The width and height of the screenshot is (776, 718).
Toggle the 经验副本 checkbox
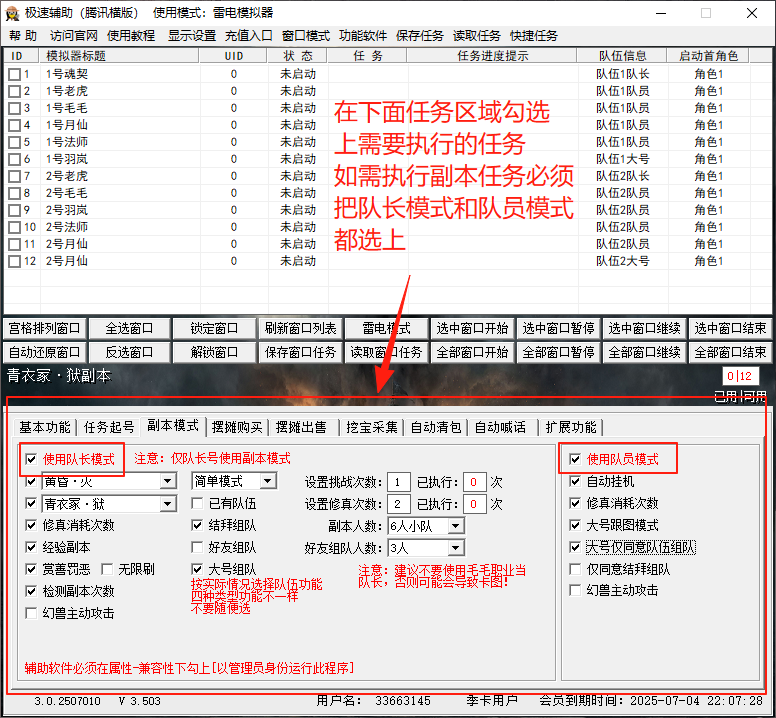[x=31, y=547]
